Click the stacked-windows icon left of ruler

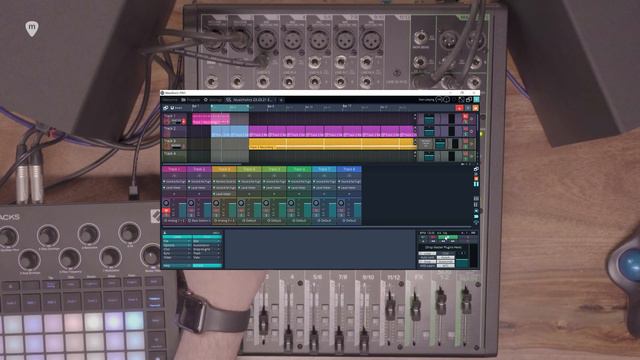pos(165,108)
